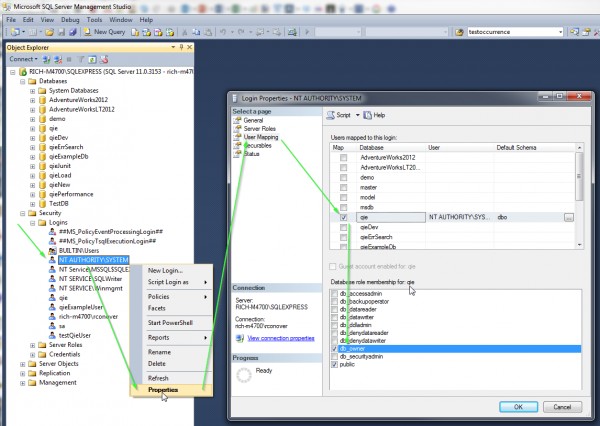Screen dimensions: 600x426
Task: Select the sa login in tree
Action: [62, 326]
